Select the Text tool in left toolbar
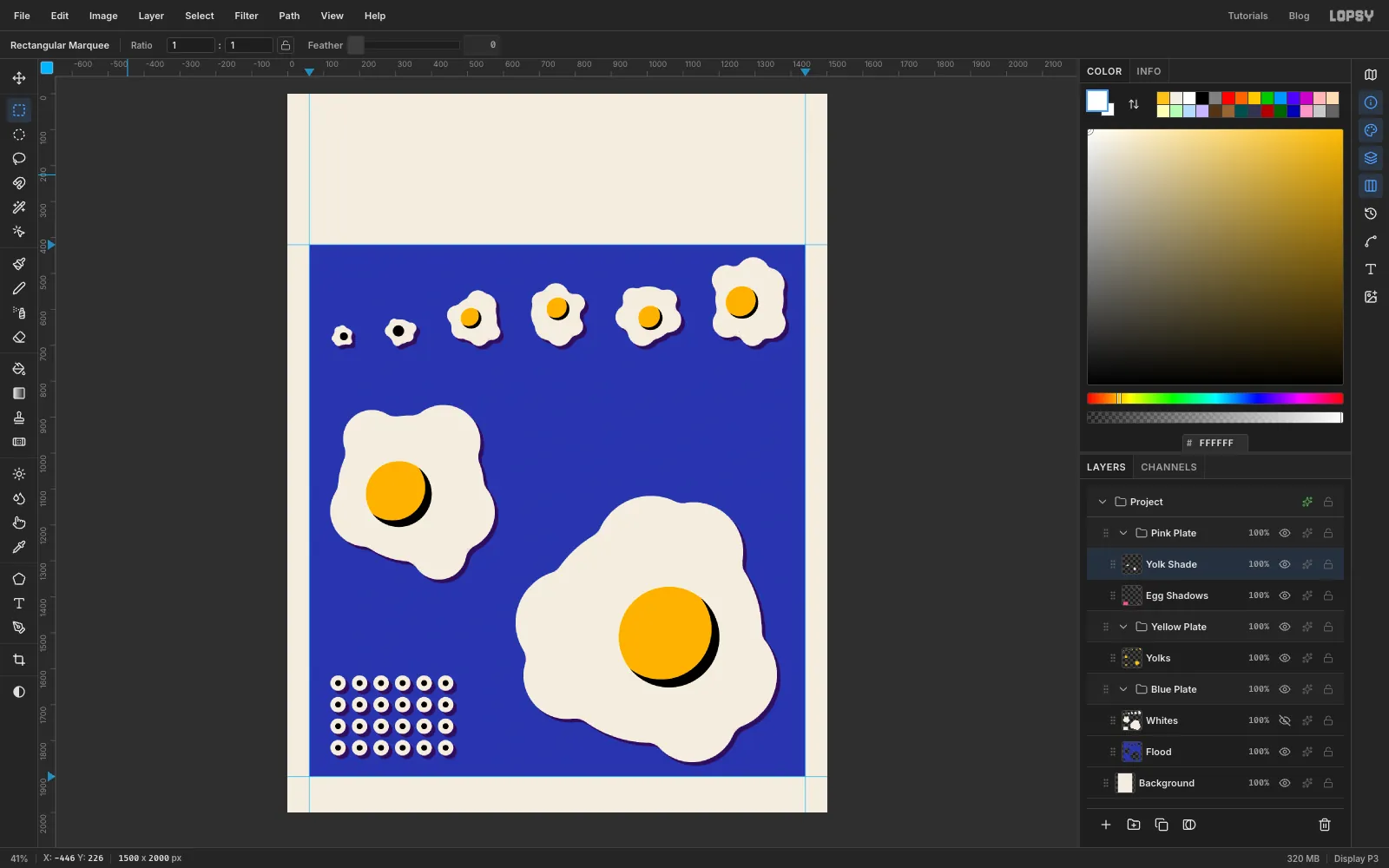The width and height of the screenshot is (1389, 868). click(19, 603)
